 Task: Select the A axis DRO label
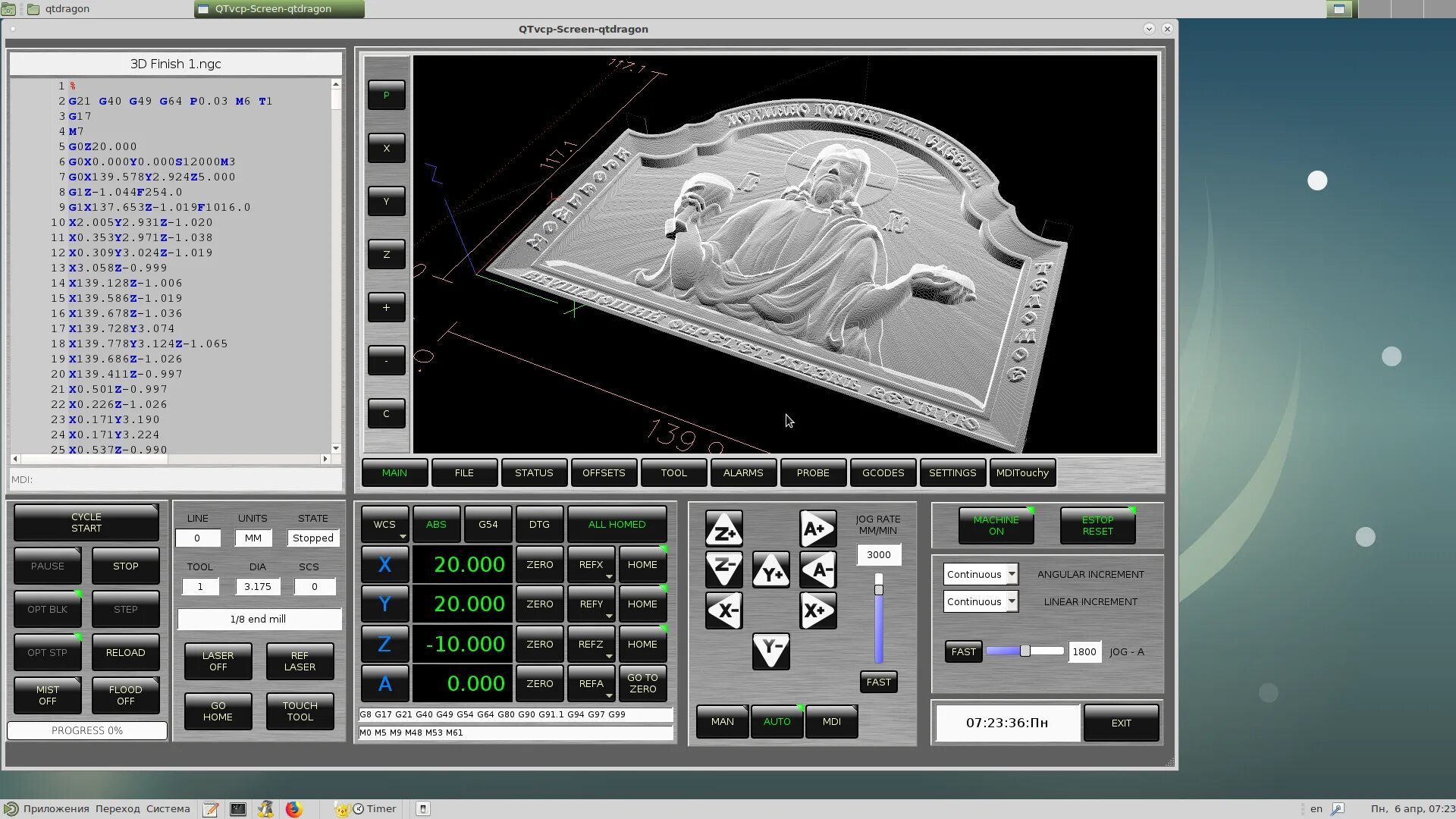[384, 684]
